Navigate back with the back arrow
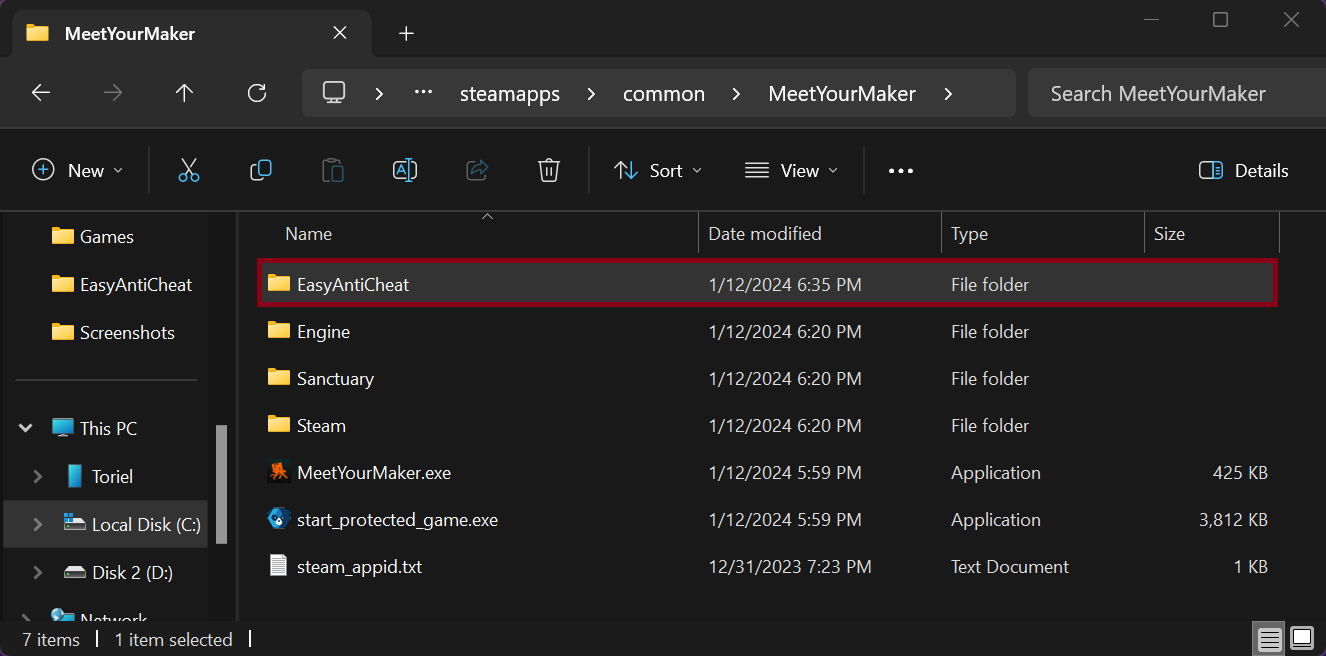Screen dimensions: 1326x656 point(41,93)
